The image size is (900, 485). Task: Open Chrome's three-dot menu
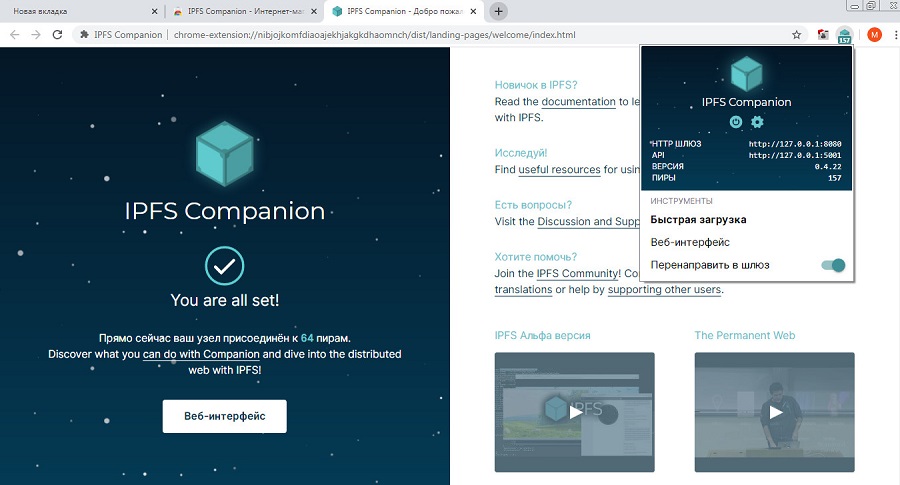tap(896, 35)
